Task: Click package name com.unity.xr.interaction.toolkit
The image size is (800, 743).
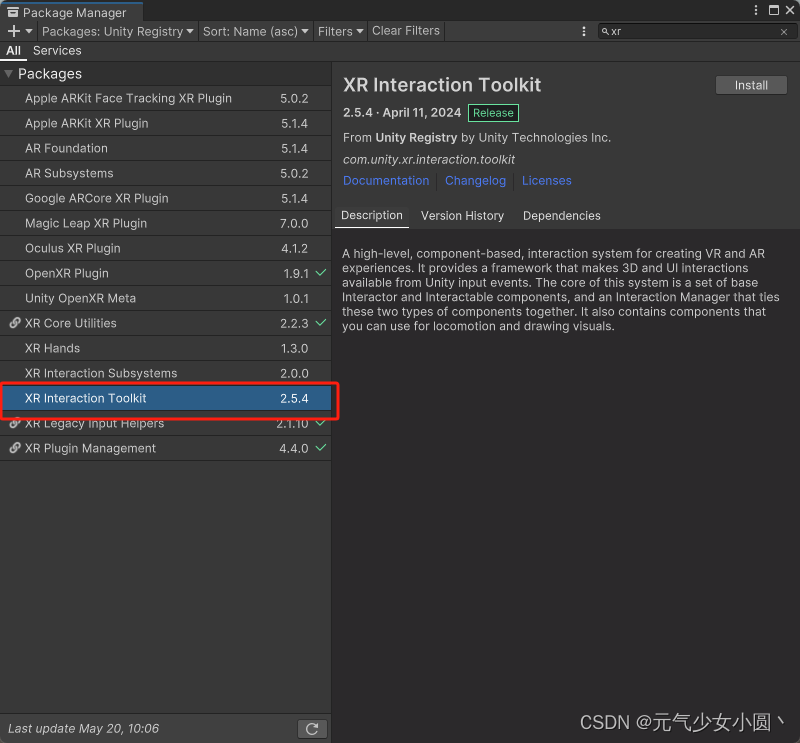Action: (x=429, y=160)
